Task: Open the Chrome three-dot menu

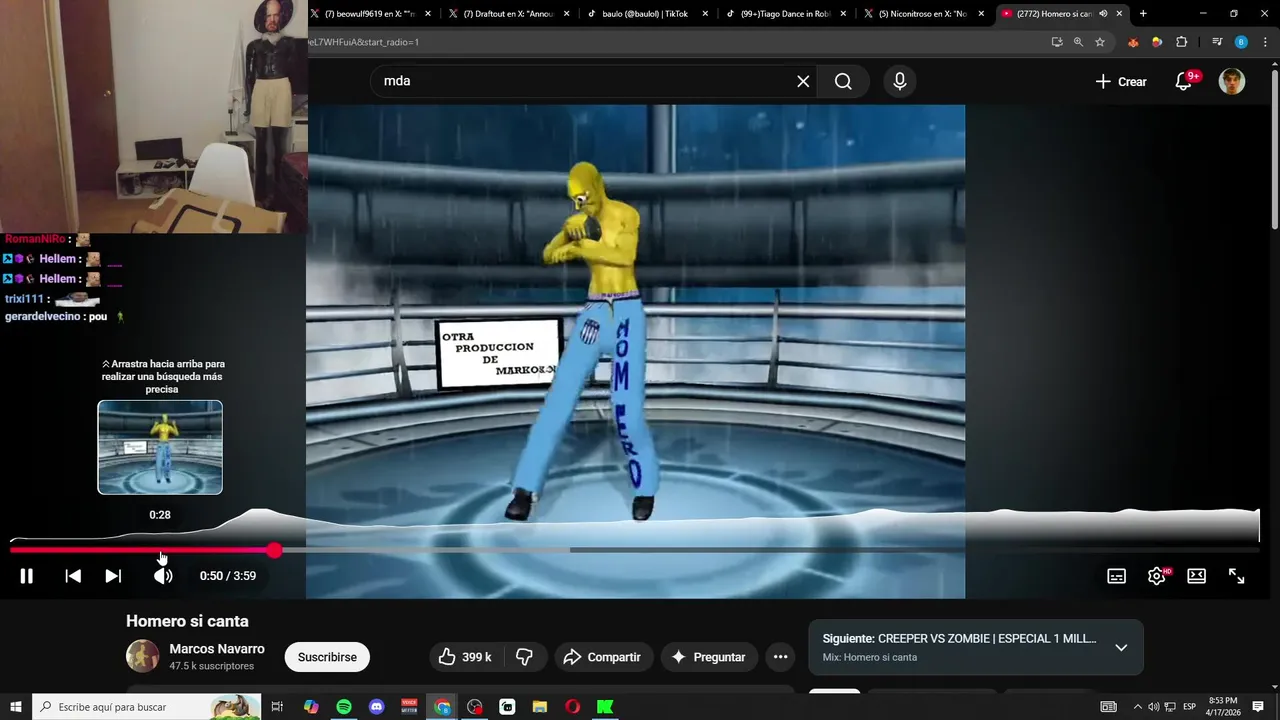Action: (1265, 42)
